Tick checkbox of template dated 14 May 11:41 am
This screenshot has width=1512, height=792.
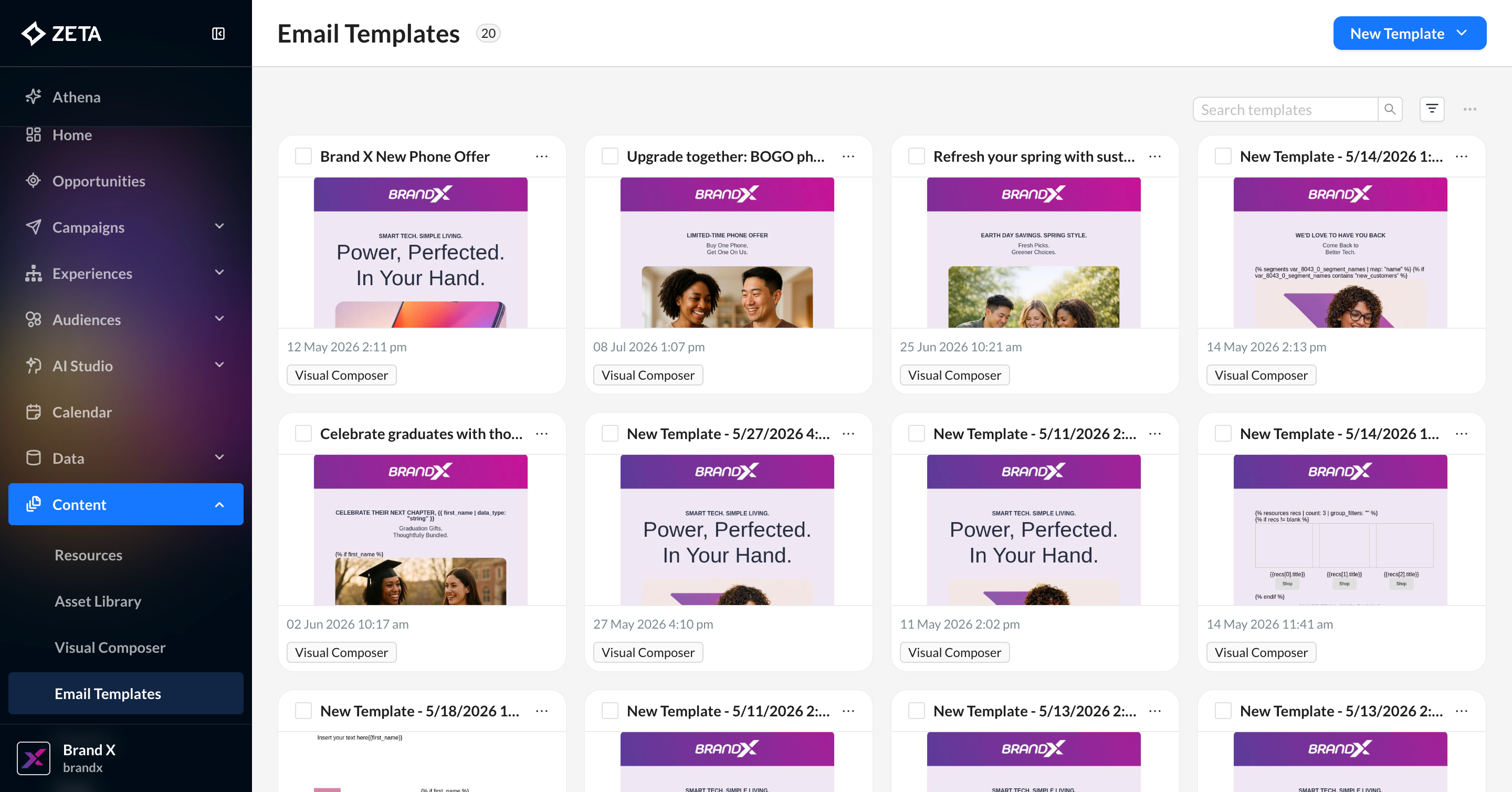(x=1223, y=433)
